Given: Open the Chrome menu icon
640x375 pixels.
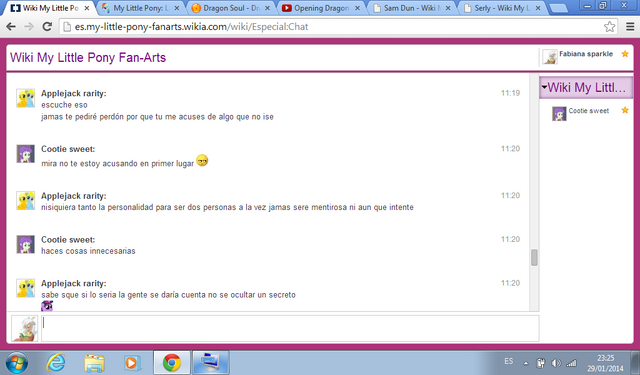Looking at the screenshot, I should [630, 27].
